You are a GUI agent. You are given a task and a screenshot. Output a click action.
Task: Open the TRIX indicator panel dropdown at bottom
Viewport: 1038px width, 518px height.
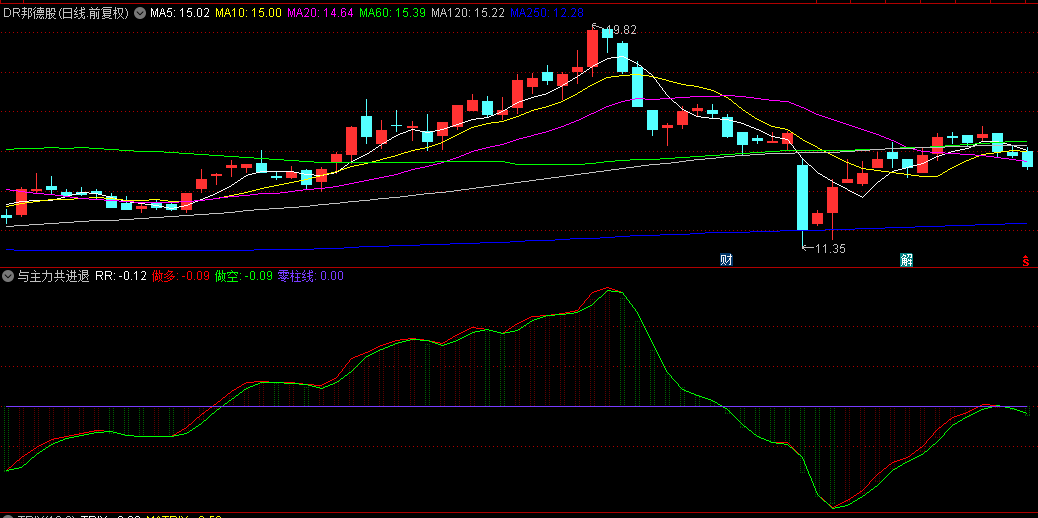pyautogui.click(x=8, y=516)
